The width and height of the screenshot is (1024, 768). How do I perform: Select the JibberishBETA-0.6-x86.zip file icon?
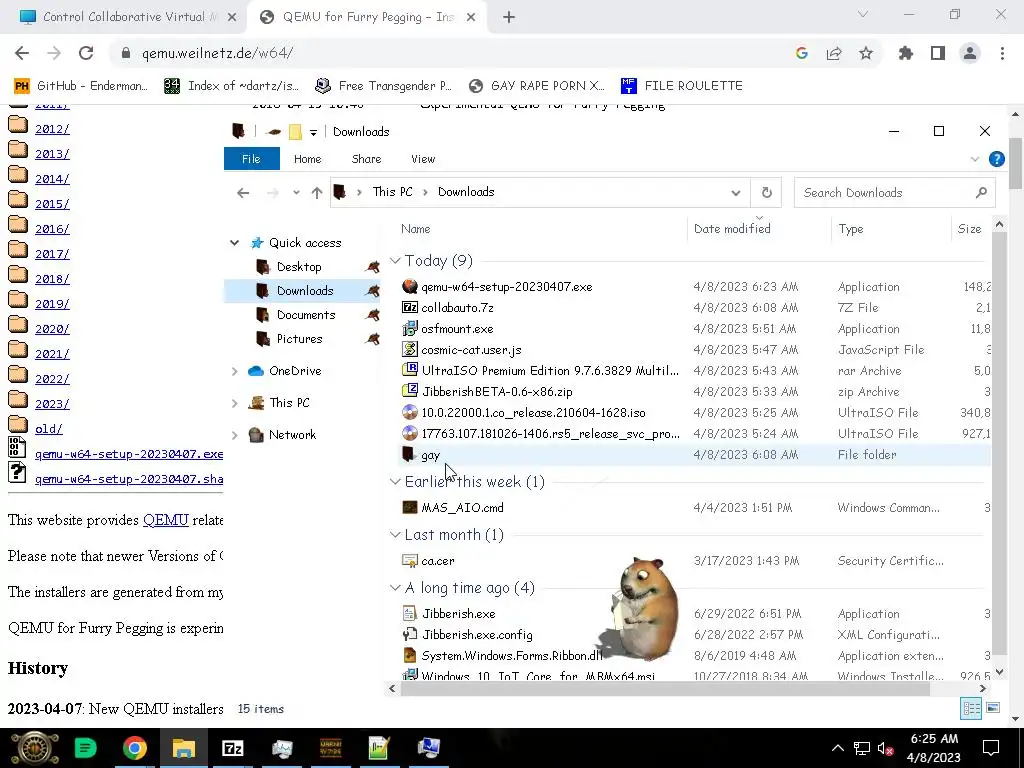409,391
